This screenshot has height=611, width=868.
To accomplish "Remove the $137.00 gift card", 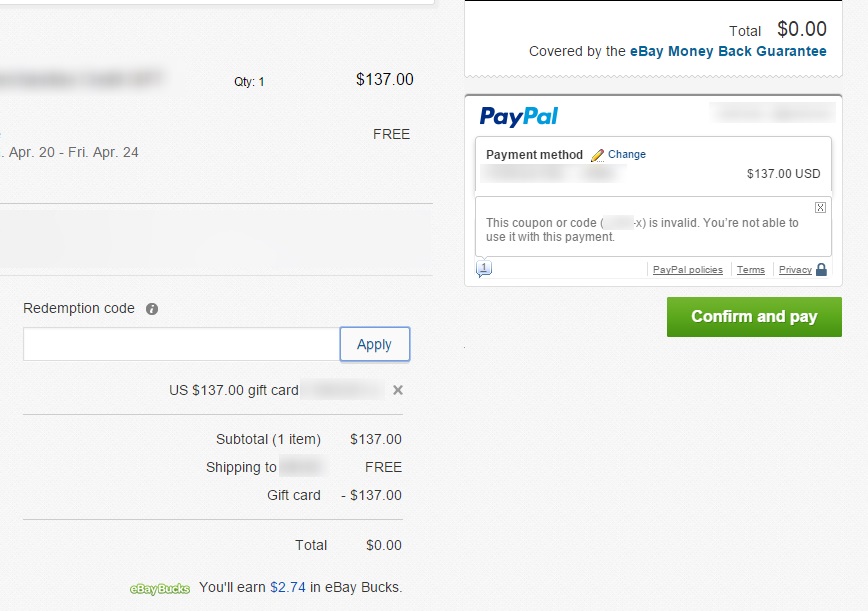I will [x=397, y=390].
